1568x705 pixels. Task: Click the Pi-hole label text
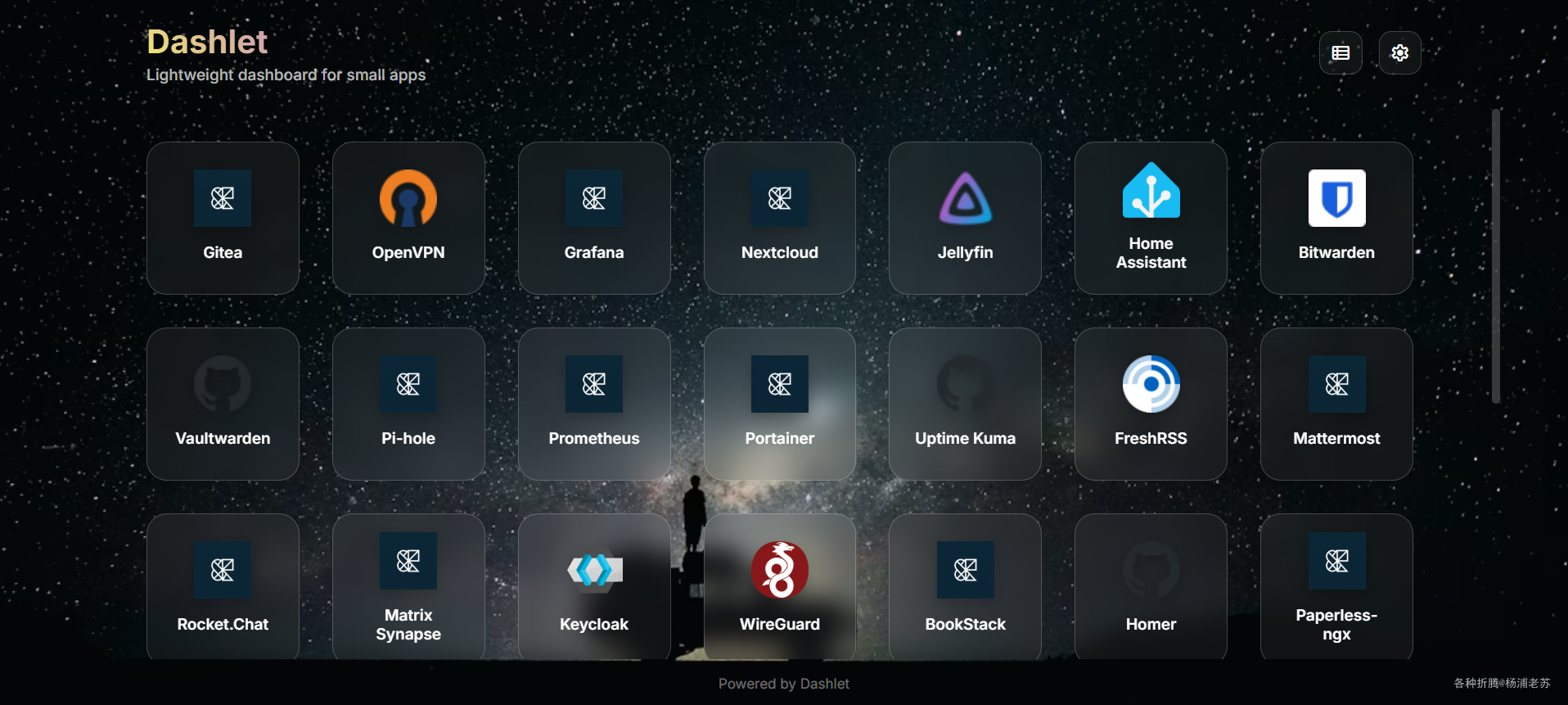(x=408, y=438)
